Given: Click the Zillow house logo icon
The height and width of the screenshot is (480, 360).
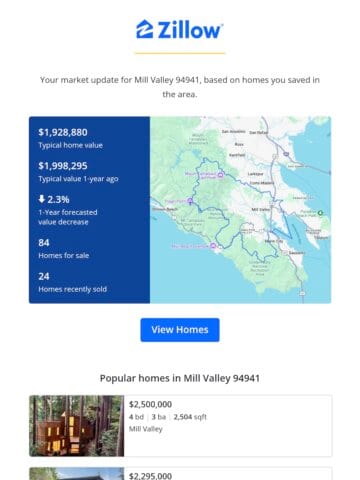Looking at the screenshot, I should tap(144, 29).
